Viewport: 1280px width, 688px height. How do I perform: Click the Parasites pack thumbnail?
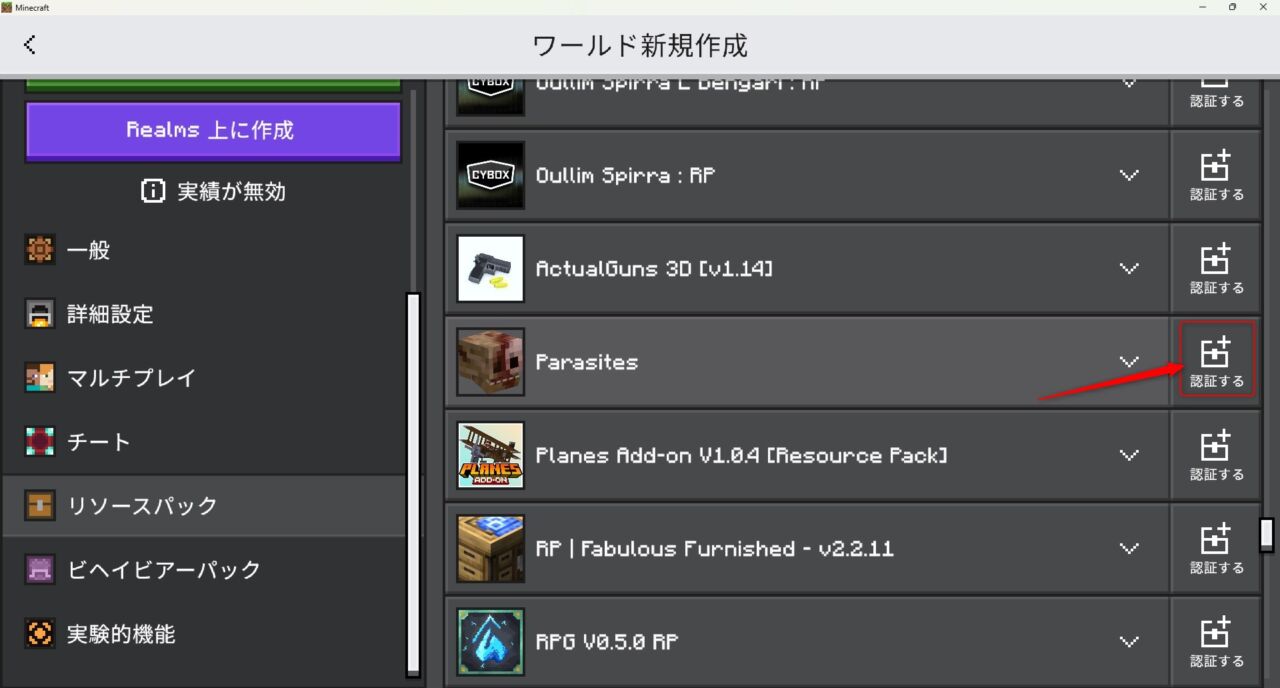click(490, 362)
